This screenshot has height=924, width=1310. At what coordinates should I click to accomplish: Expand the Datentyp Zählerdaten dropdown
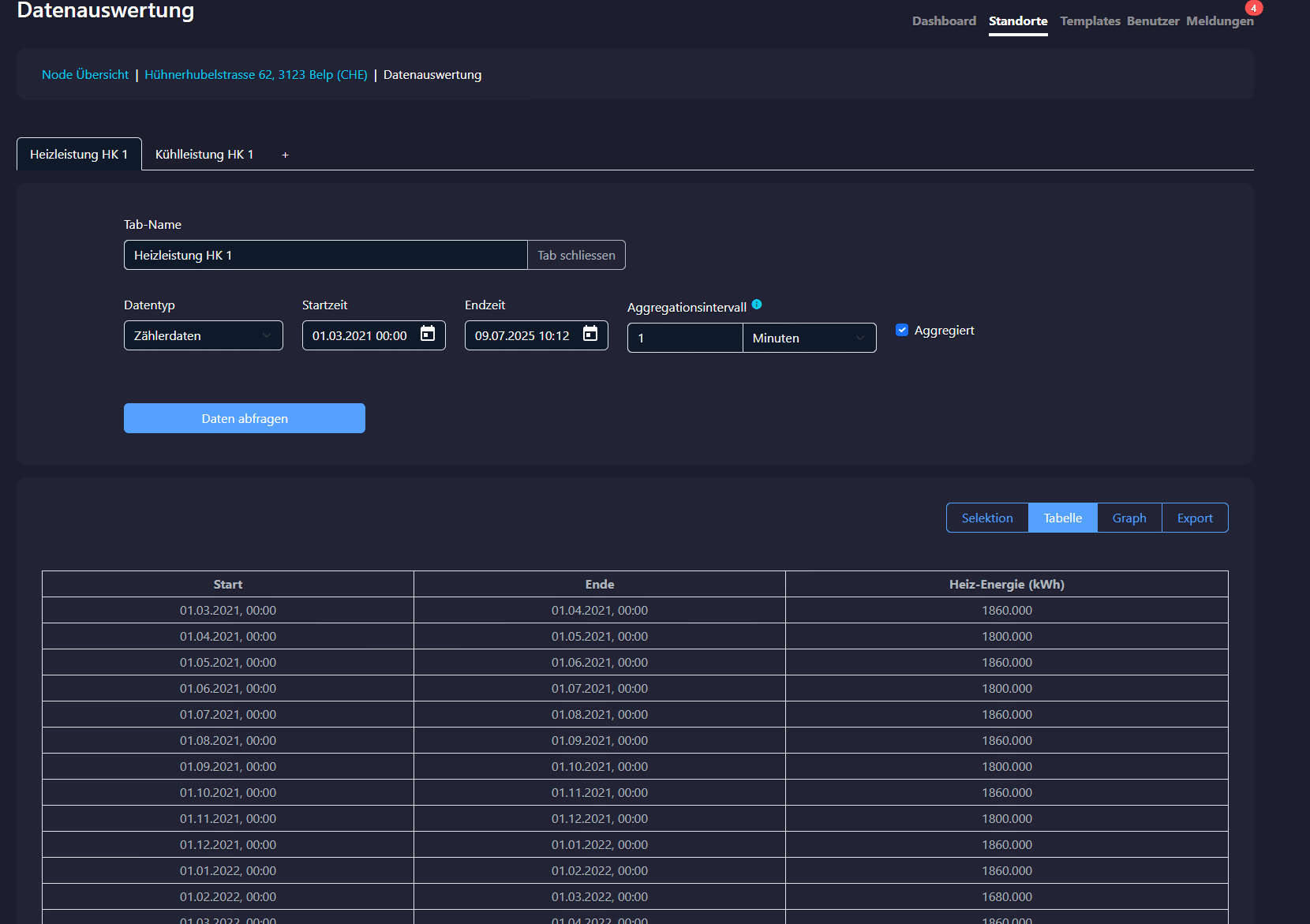coord(203,335)
